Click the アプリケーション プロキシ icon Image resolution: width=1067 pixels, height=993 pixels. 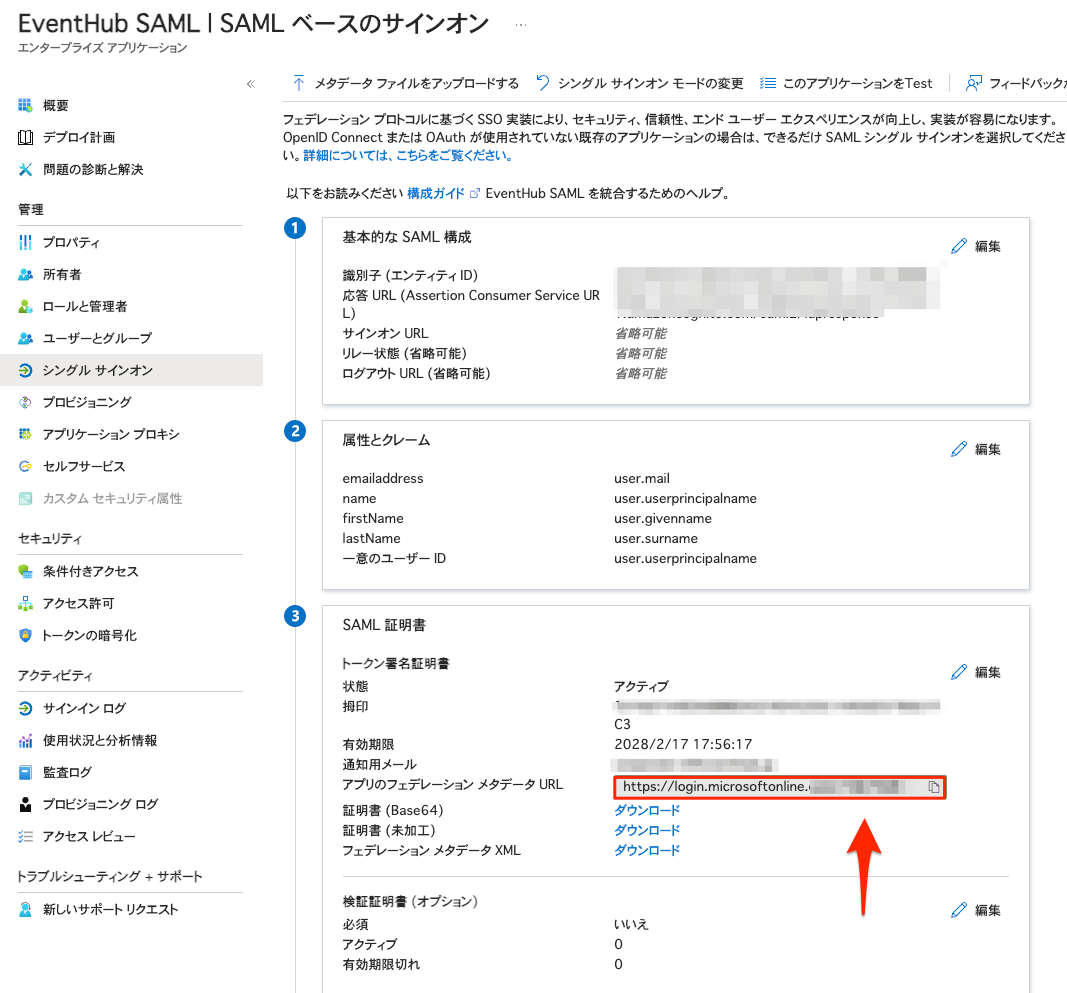pos(25,434)
